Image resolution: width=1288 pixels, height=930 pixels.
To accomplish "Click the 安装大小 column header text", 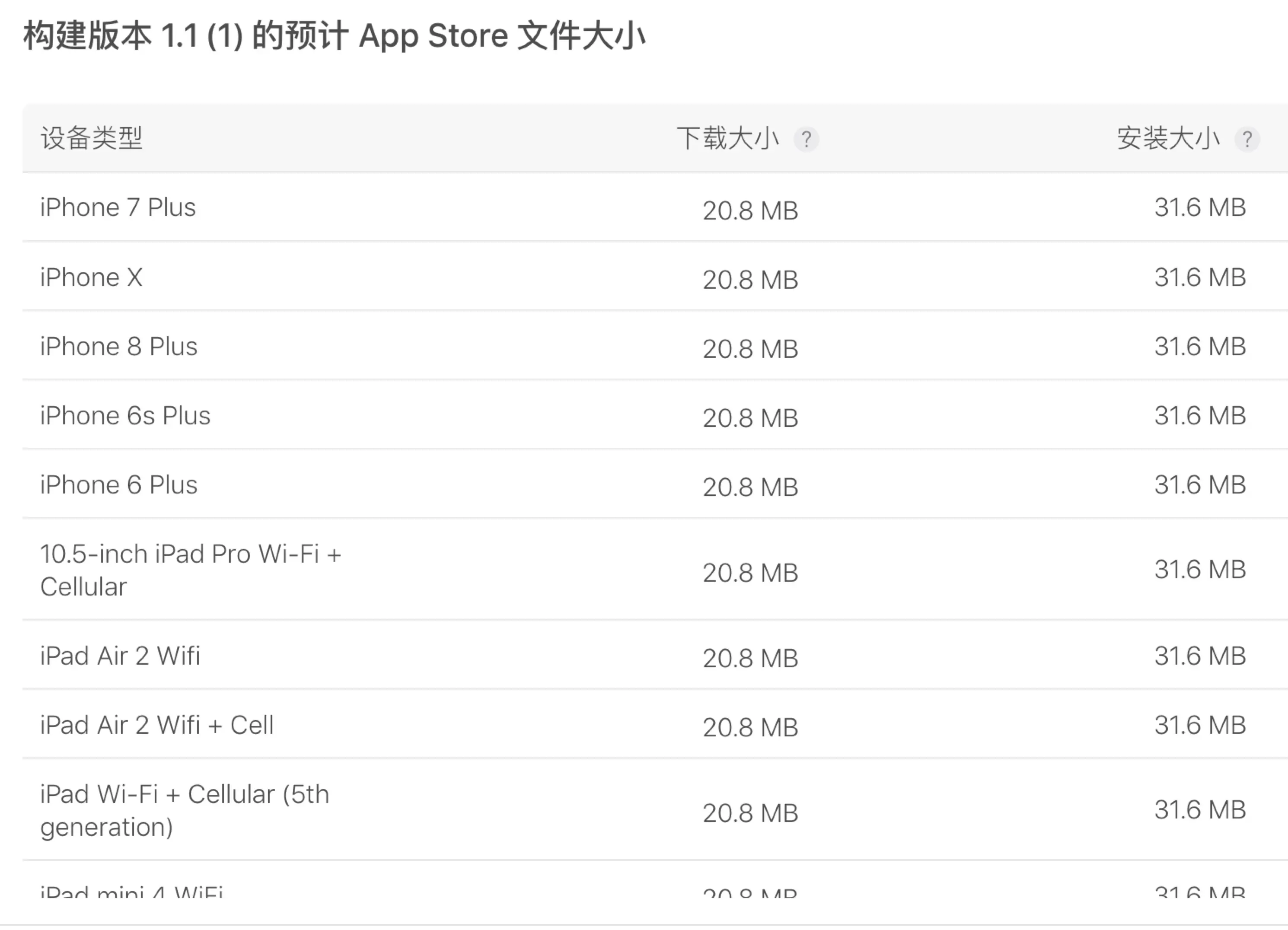I will [x=1167, y=138].
